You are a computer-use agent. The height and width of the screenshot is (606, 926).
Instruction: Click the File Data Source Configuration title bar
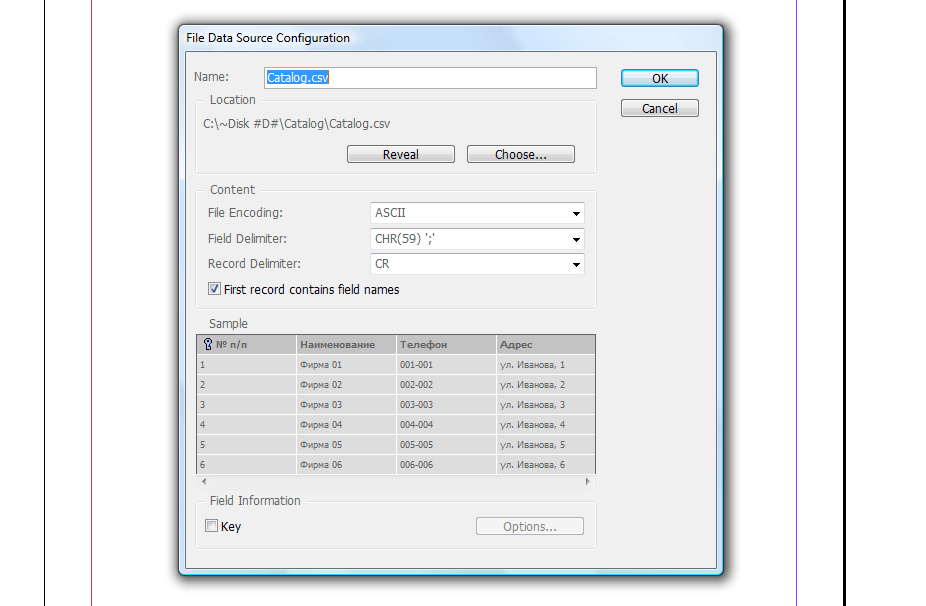(451, 38)
